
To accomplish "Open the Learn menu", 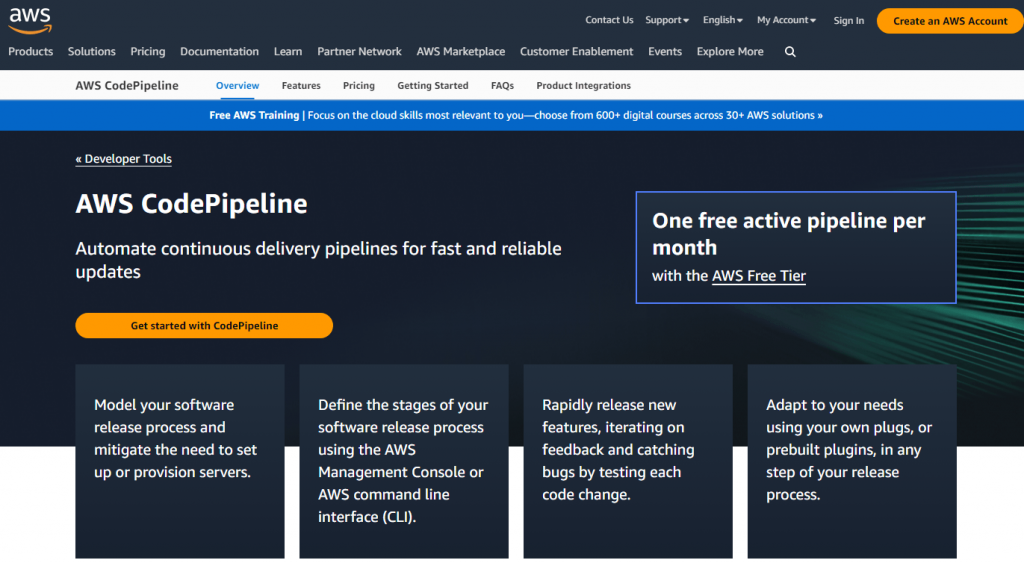I will (288, 52).
